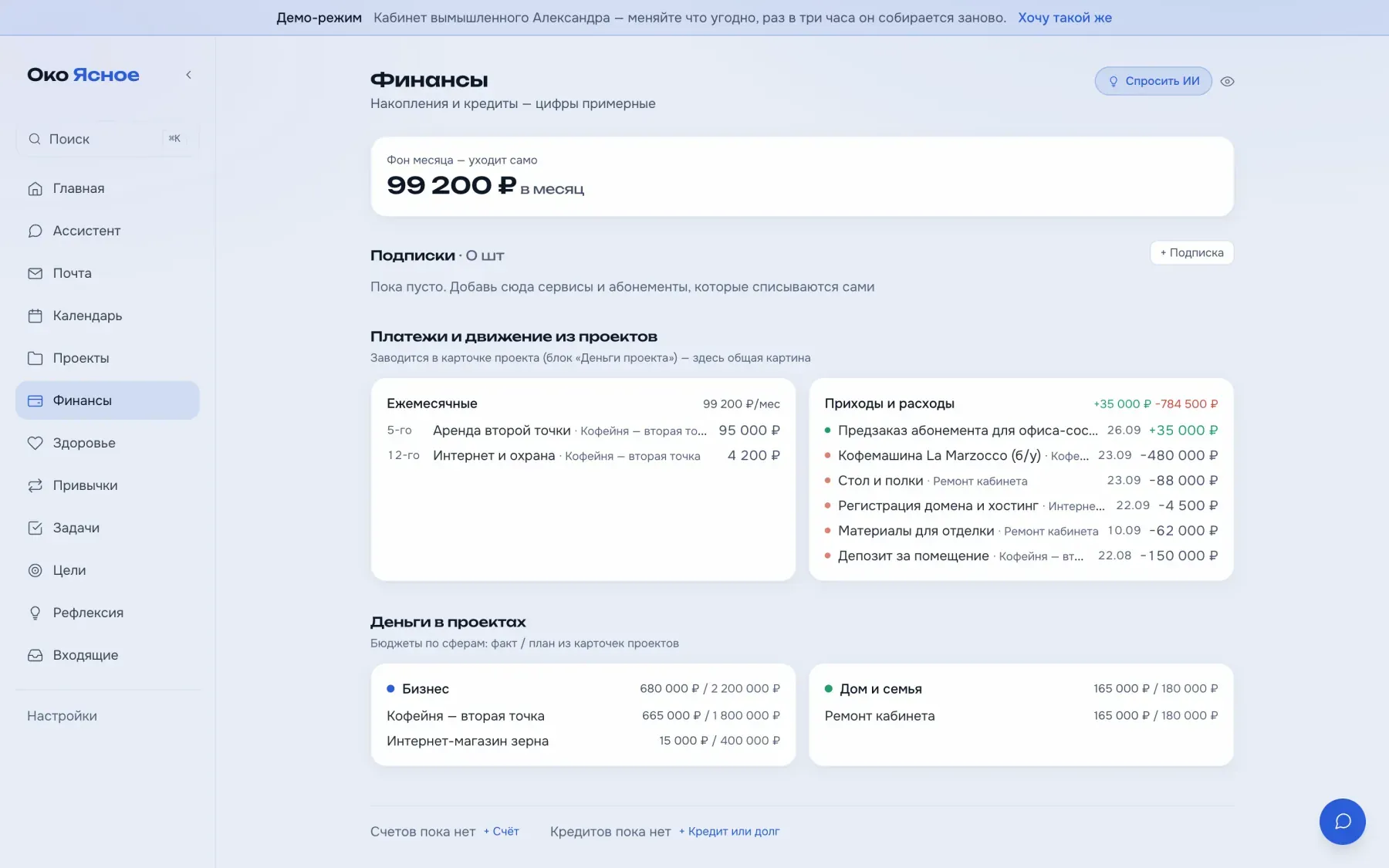Toggle the eye visibility icon near Спросить ИИ
The width and height of the screenshot is (1389, 868).
tap(1227, 81)
